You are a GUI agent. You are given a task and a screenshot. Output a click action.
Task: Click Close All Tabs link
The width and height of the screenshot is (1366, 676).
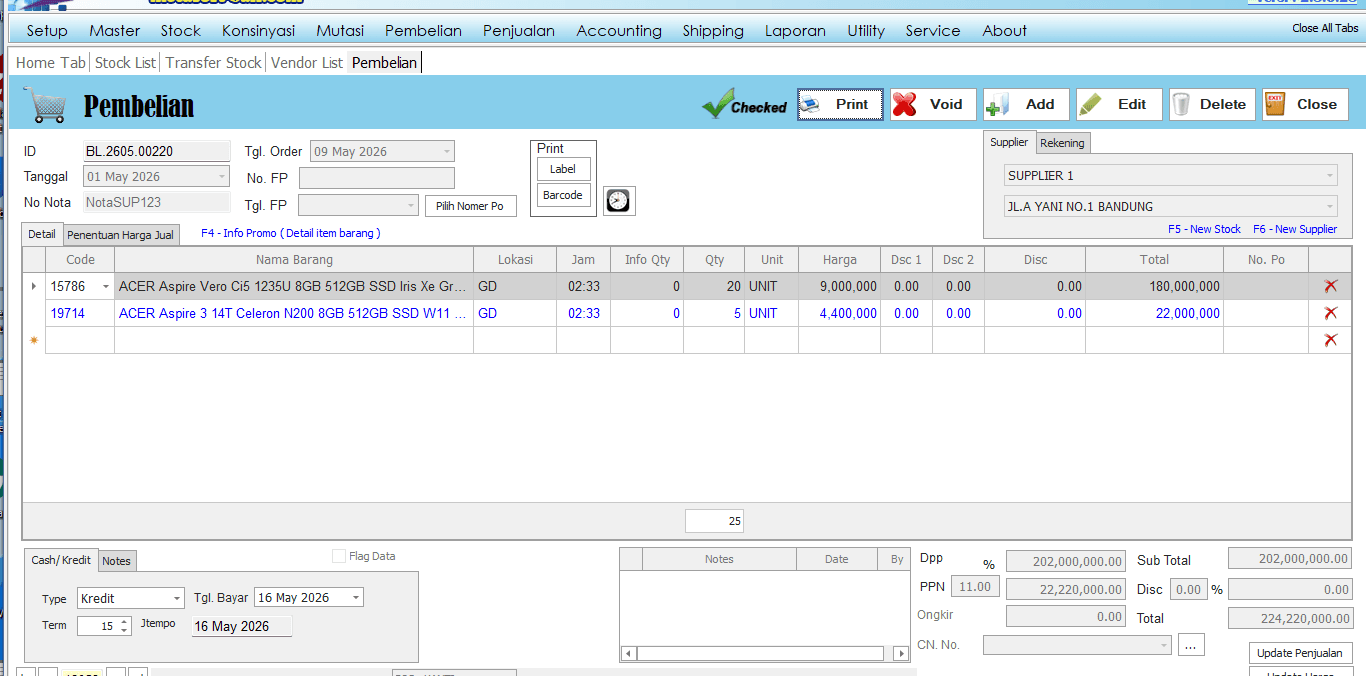click(x=1325, y=28)
